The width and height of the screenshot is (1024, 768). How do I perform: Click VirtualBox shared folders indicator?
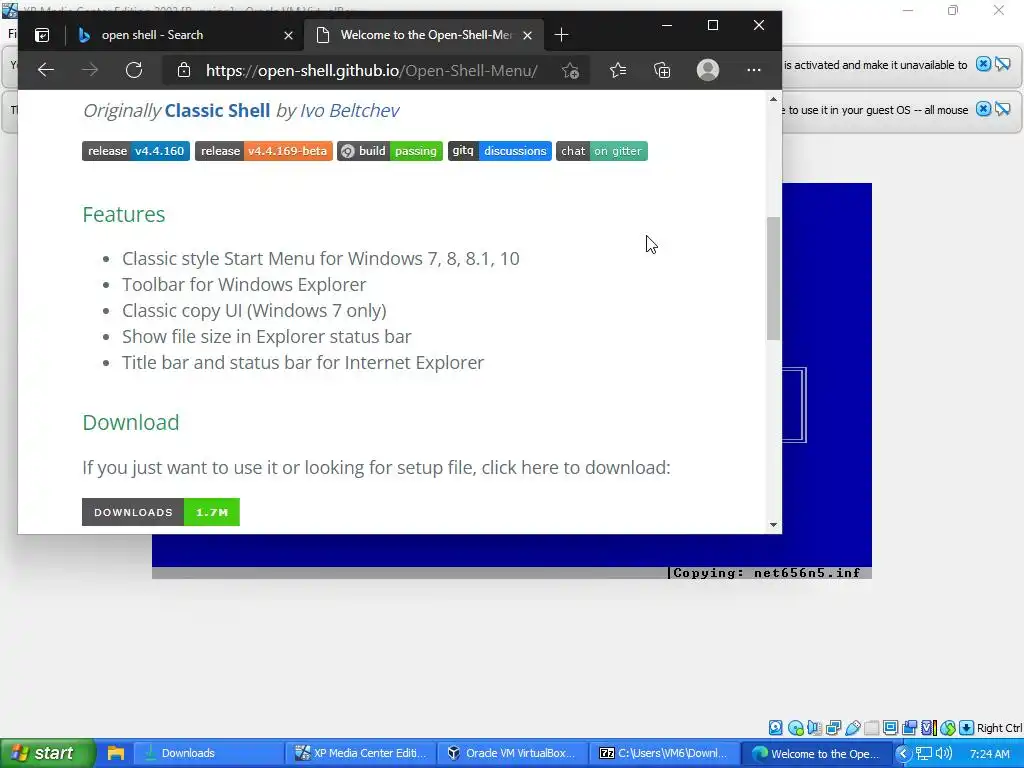coord(872,728)
